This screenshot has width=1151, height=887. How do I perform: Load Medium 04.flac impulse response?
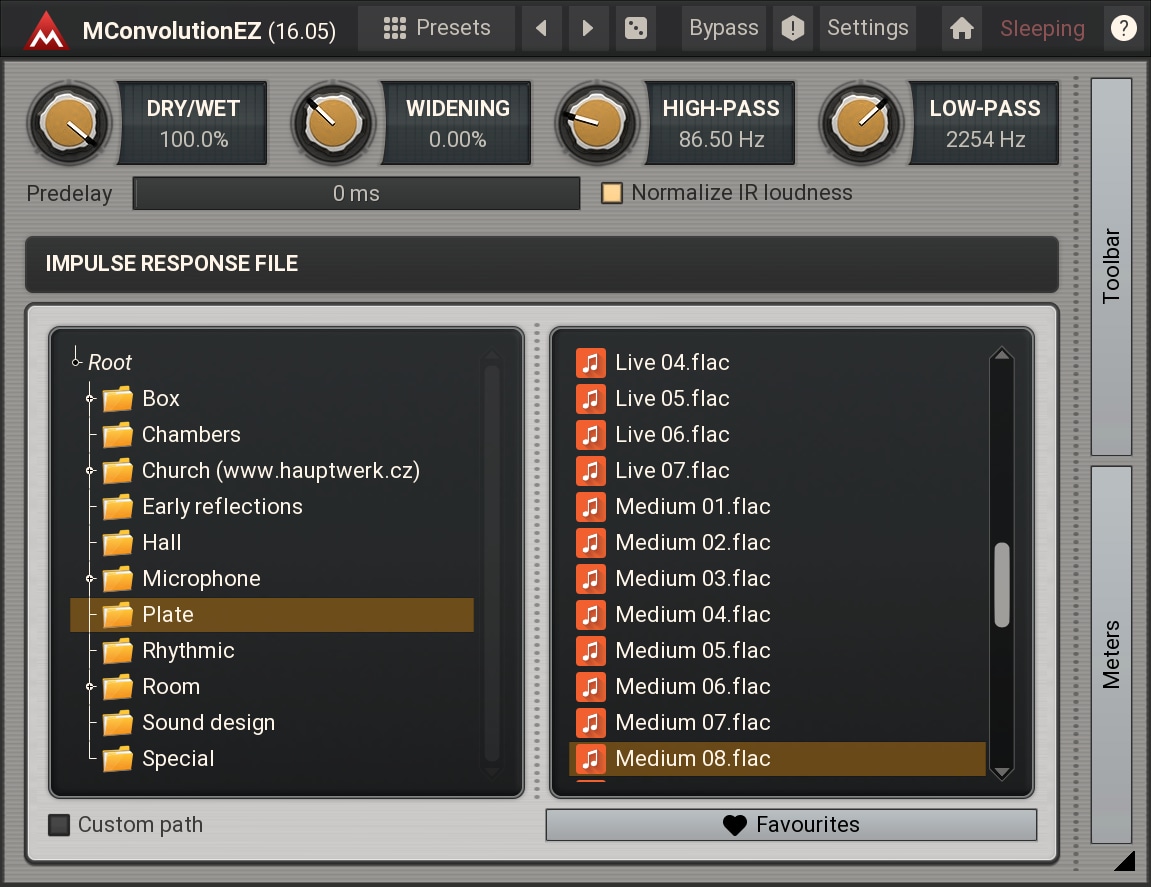777,615
